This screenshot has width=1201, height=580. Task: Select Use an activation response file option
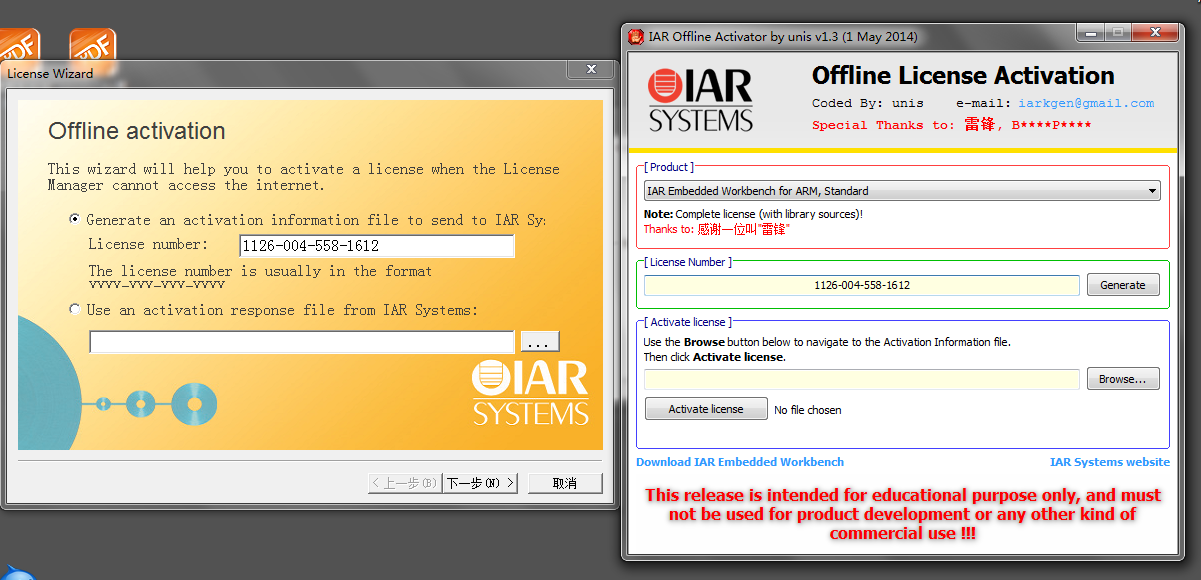[75, 310]
